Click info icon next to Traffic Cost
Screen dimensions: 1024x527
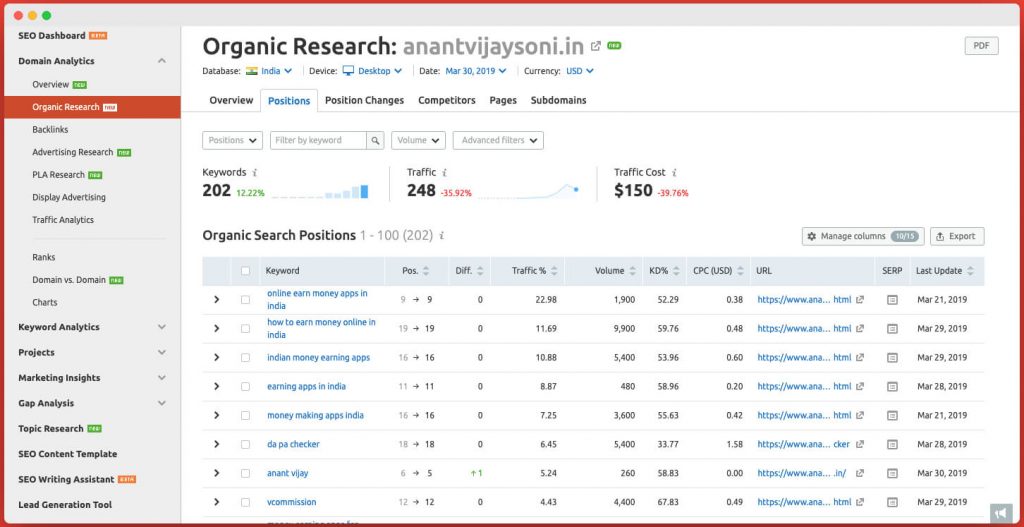tap(674, 172)
